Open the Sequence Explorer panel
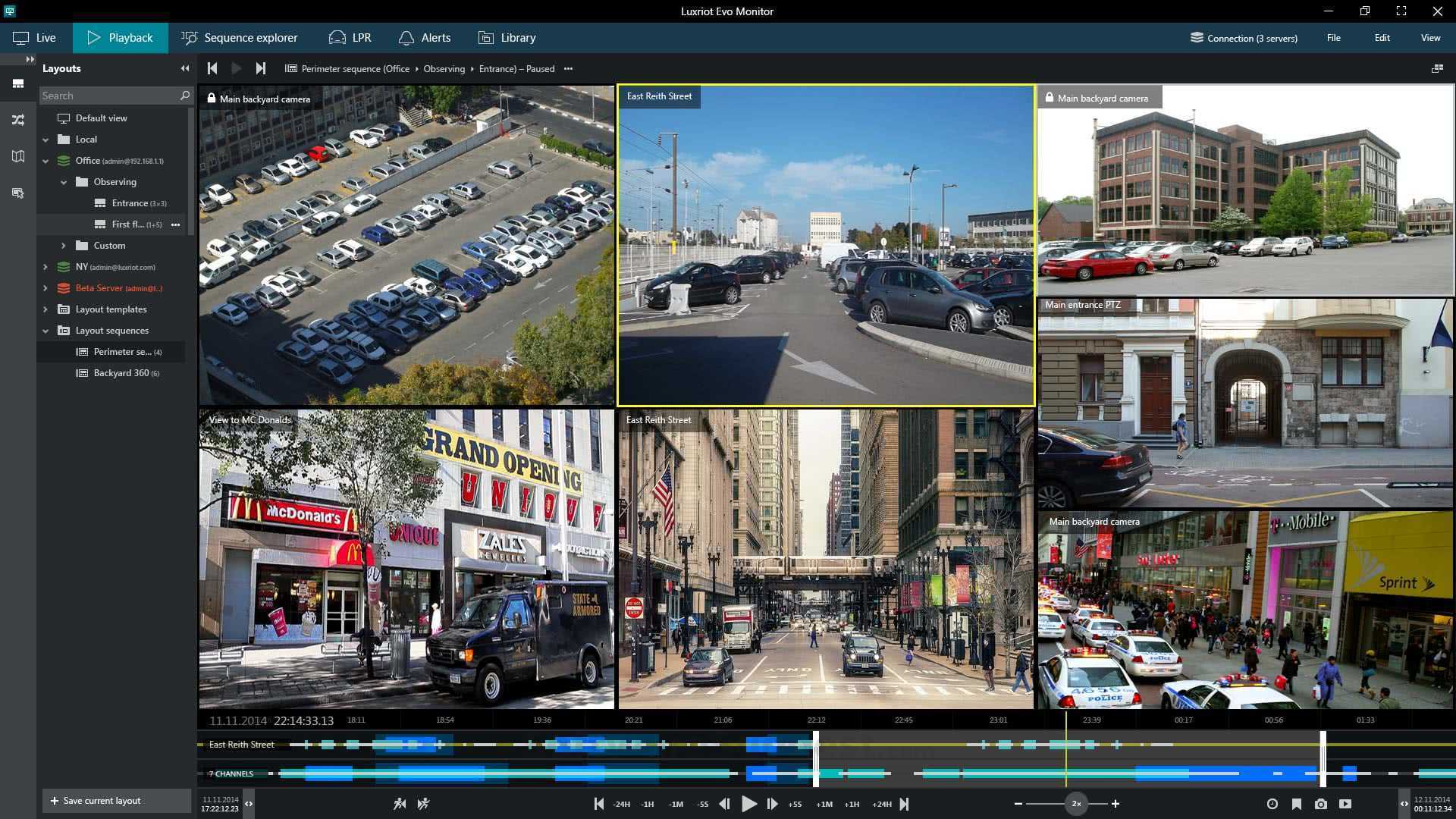The width and height of the screenshot is (1456, 819). 240,37
